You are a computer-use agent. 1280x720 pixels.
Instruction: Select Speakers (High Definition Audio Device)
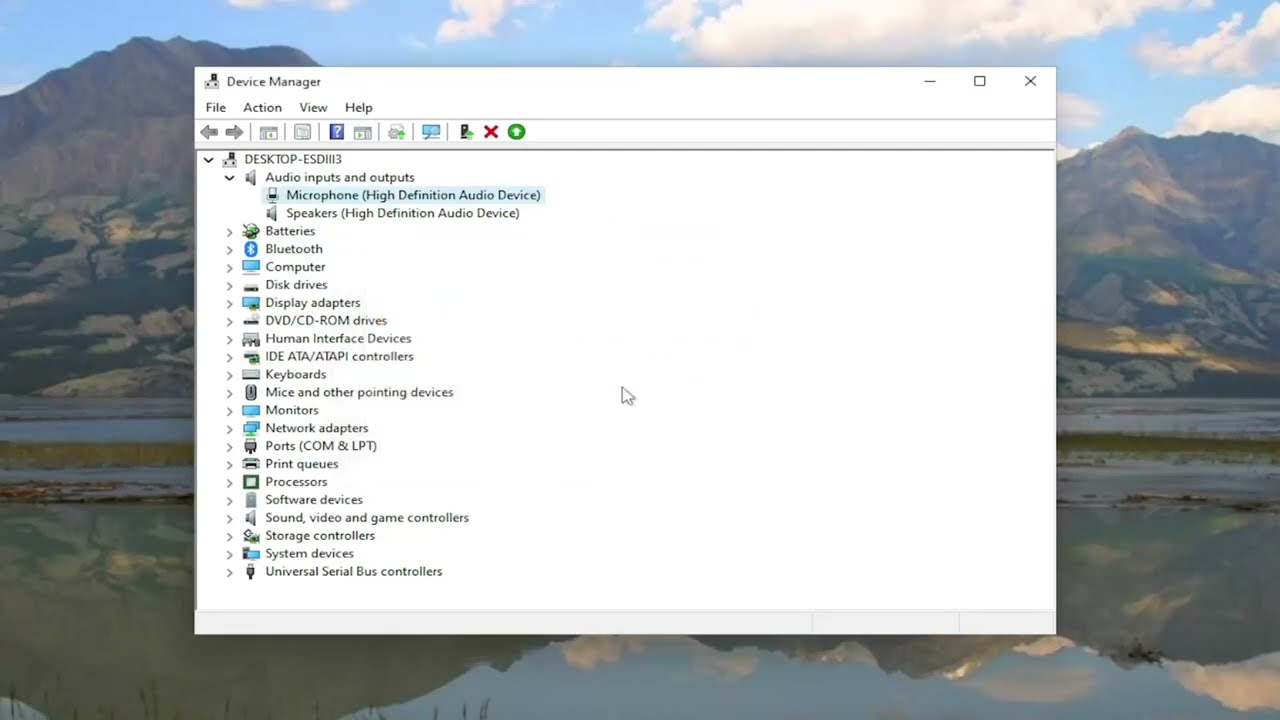(402, 213)
